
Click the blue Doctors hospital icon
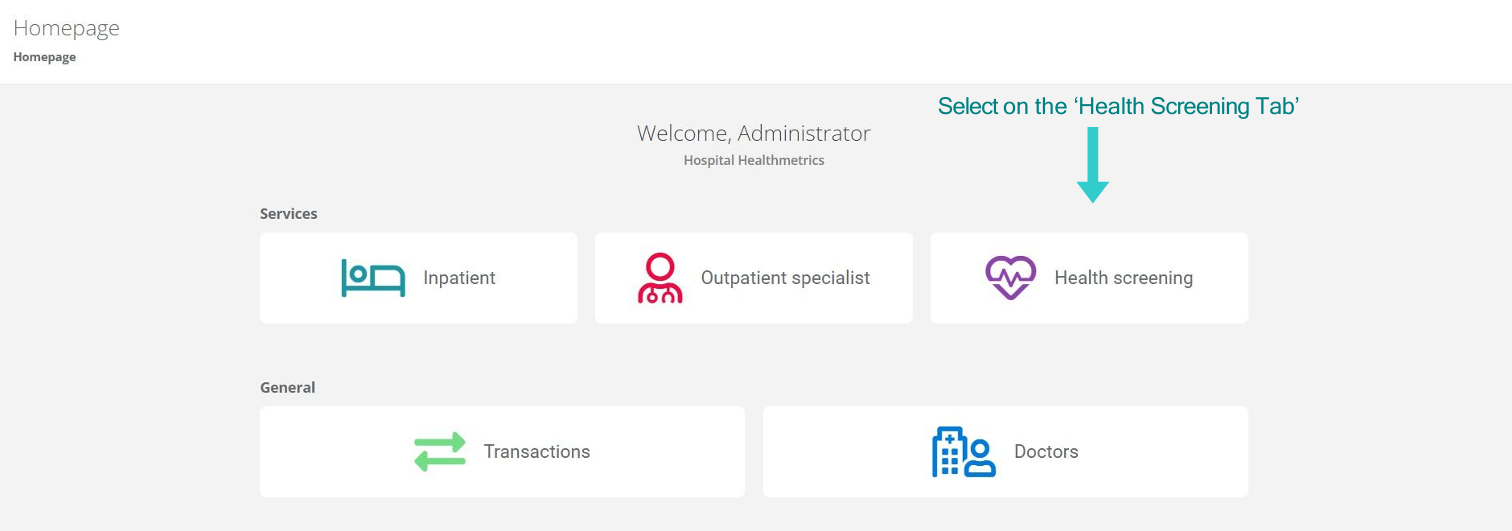(x=964, y=452)
